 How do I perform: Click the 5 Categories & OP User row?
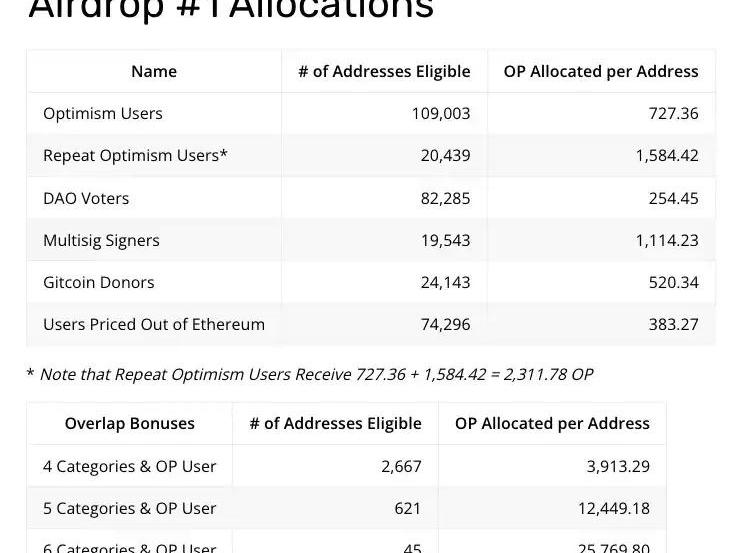pyautogui.click(x=130, y=508)
